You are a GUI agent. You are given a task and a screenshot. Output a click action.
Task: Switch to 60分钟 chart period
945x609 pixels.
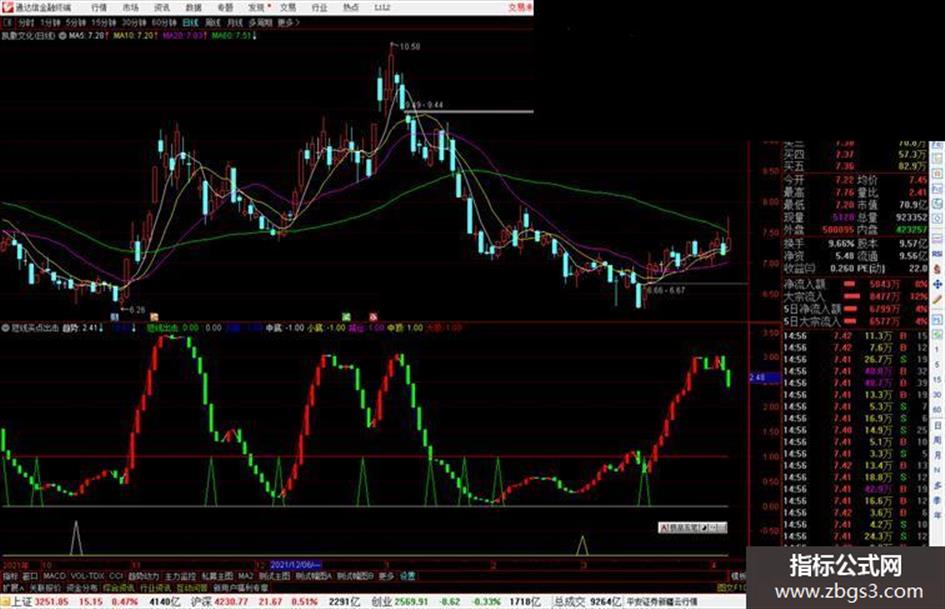click(x=164, y=23)
